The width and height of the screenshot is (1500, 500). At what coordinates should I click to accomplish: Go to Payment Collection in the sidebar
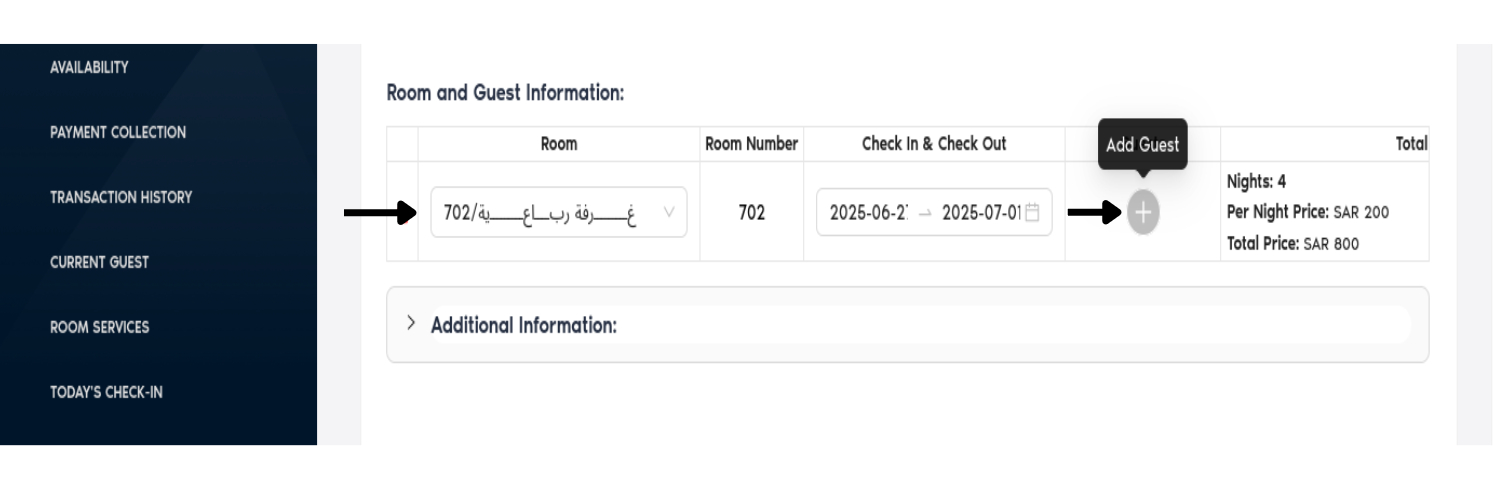point(118,132)
